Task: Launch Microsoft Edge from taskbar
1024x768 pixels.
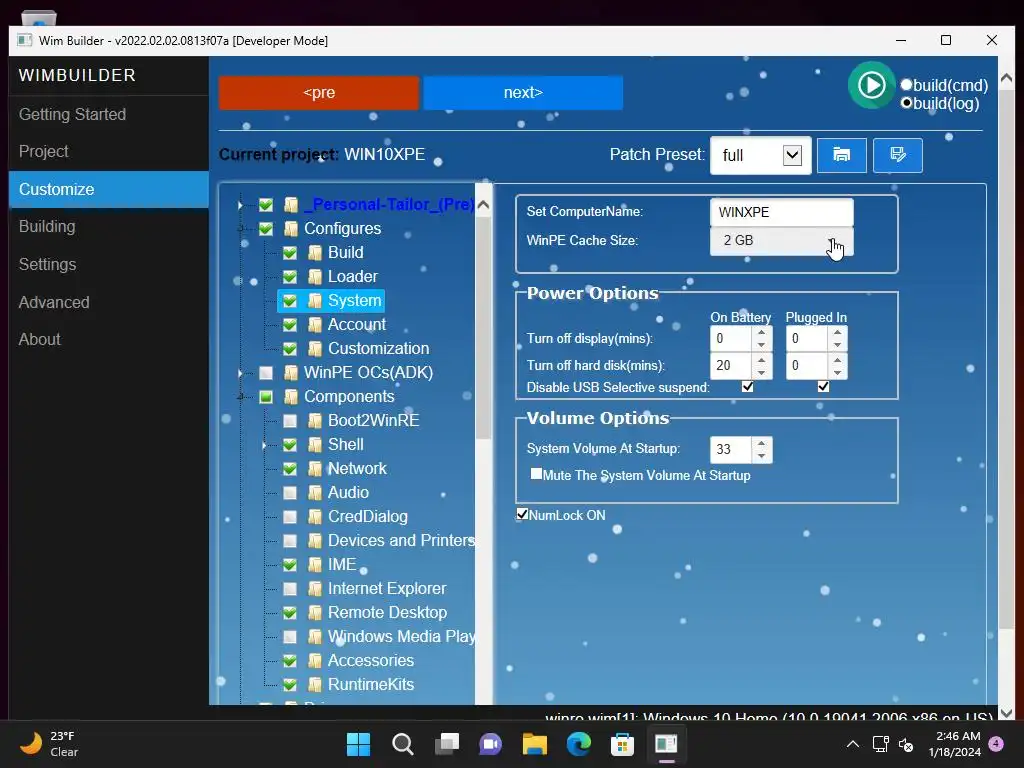Action: tap(579, 744)
